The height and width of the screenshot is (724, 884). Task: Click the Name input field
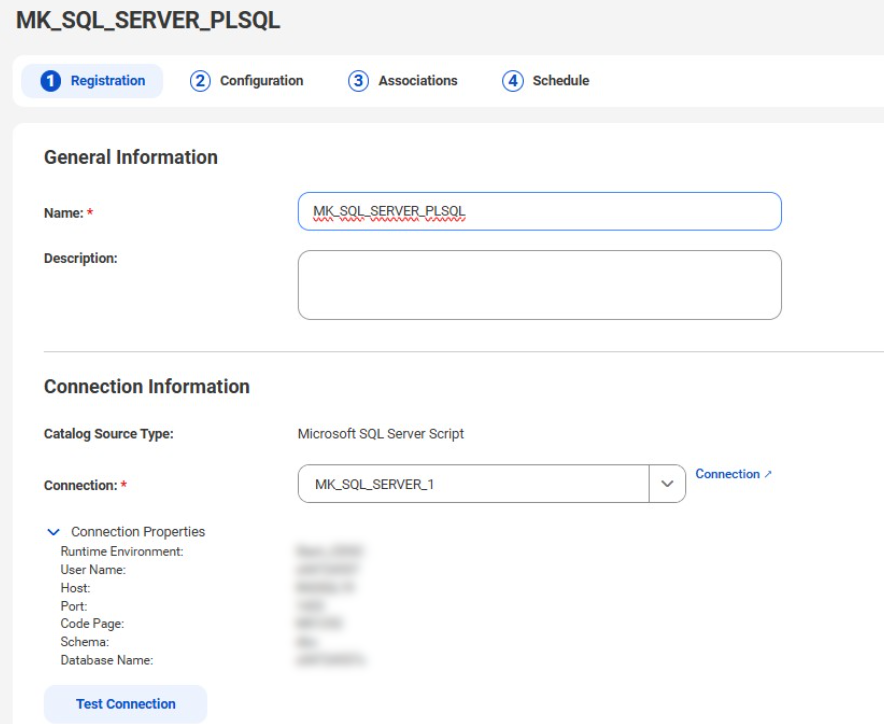tap(540, 211)
